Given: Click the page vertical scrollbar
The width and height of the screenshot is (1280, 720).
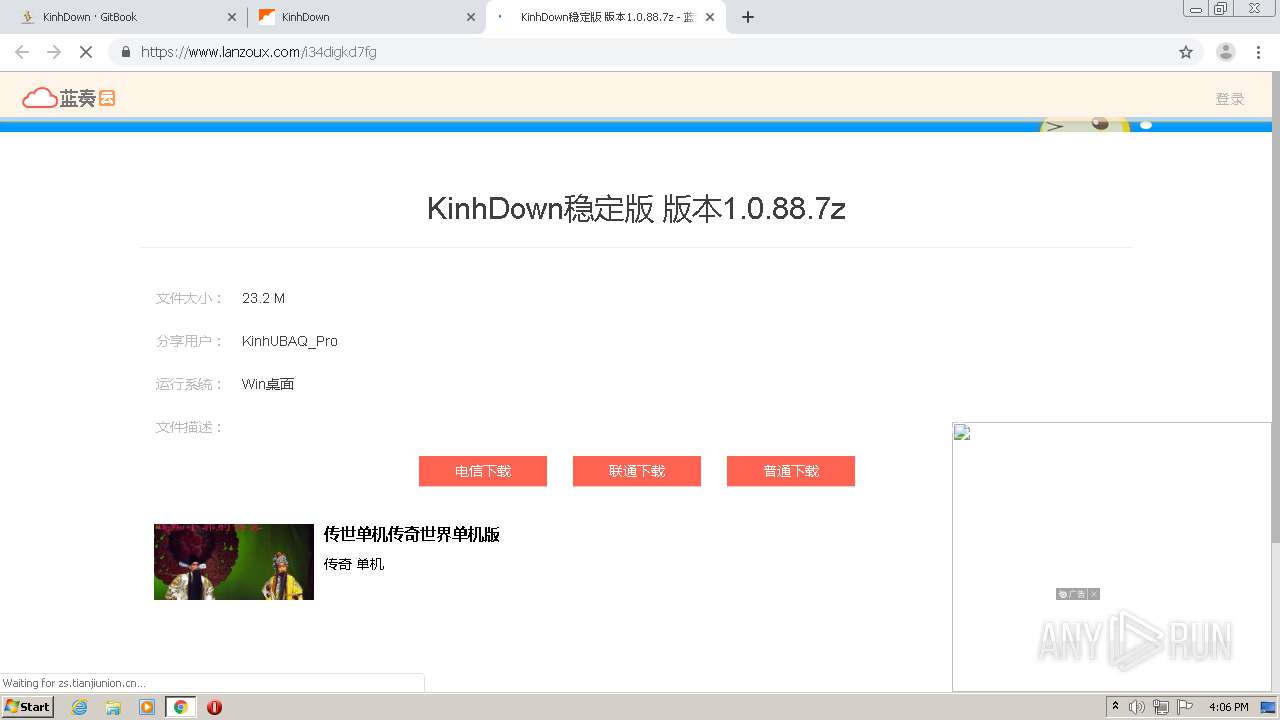Looking at the screenshot, I should pyautogui.click(x=1275, y=308).
